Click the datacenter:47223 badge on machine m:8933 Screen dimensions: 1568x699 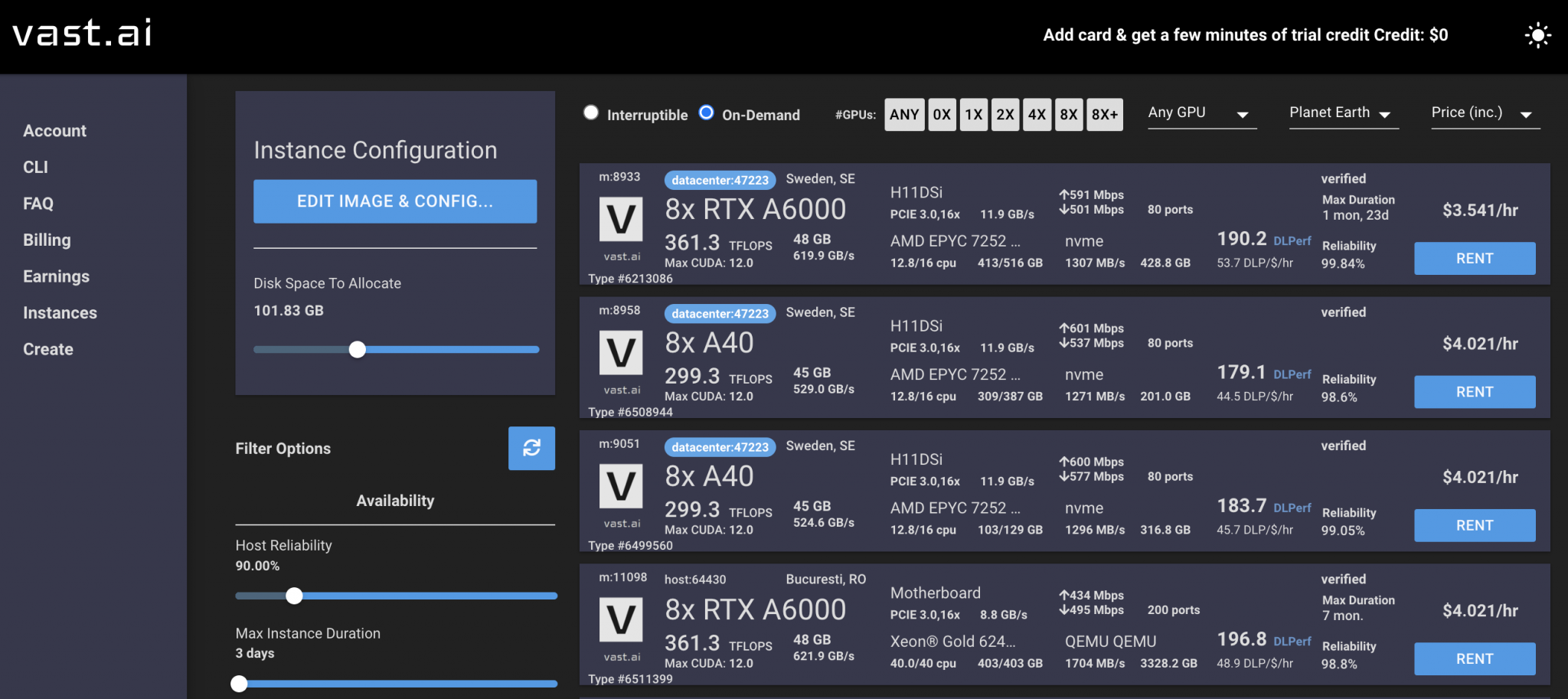(x=719, y=180)
